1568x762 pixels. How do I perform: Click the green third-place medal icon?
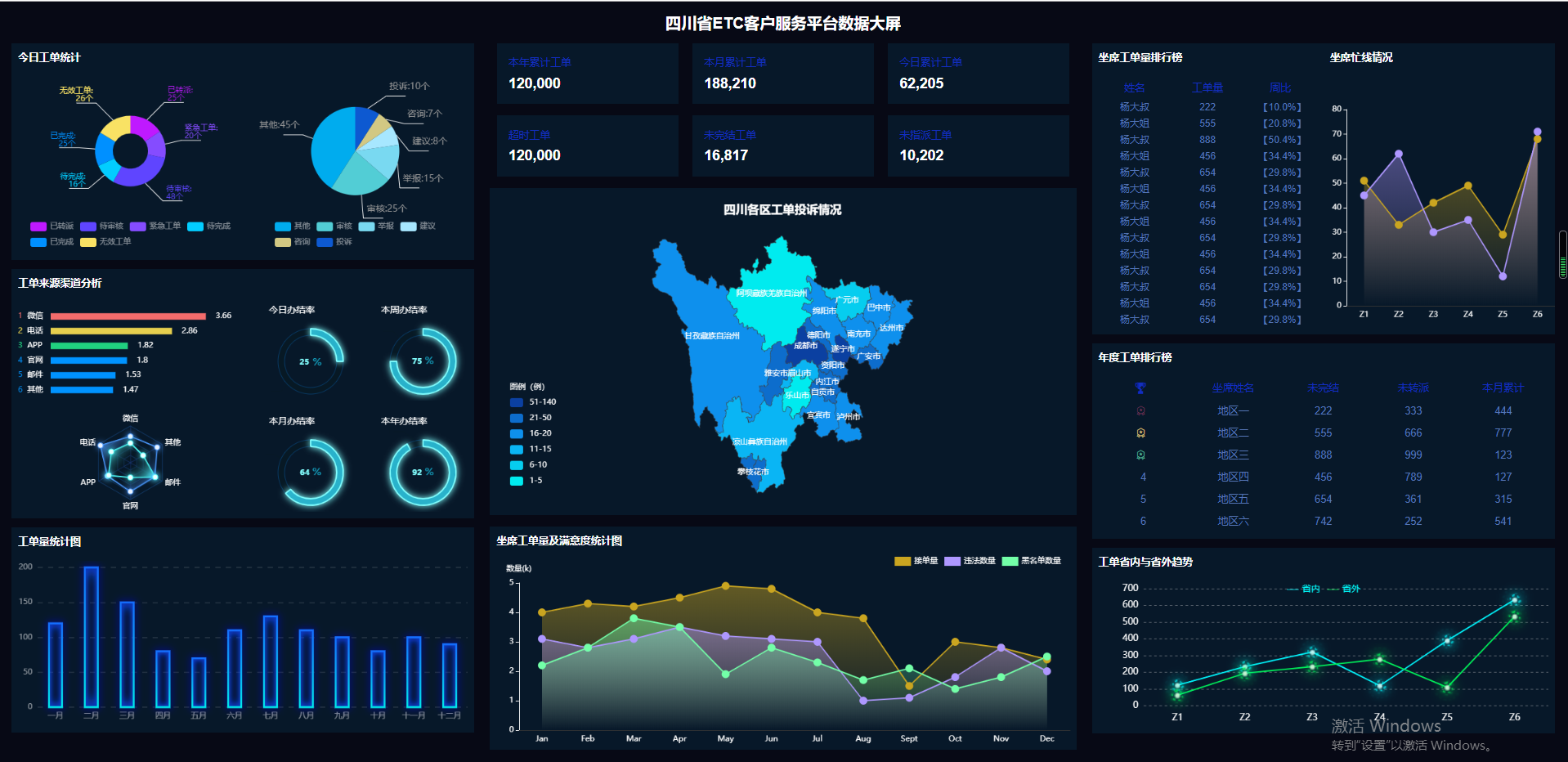[1140, 455]
